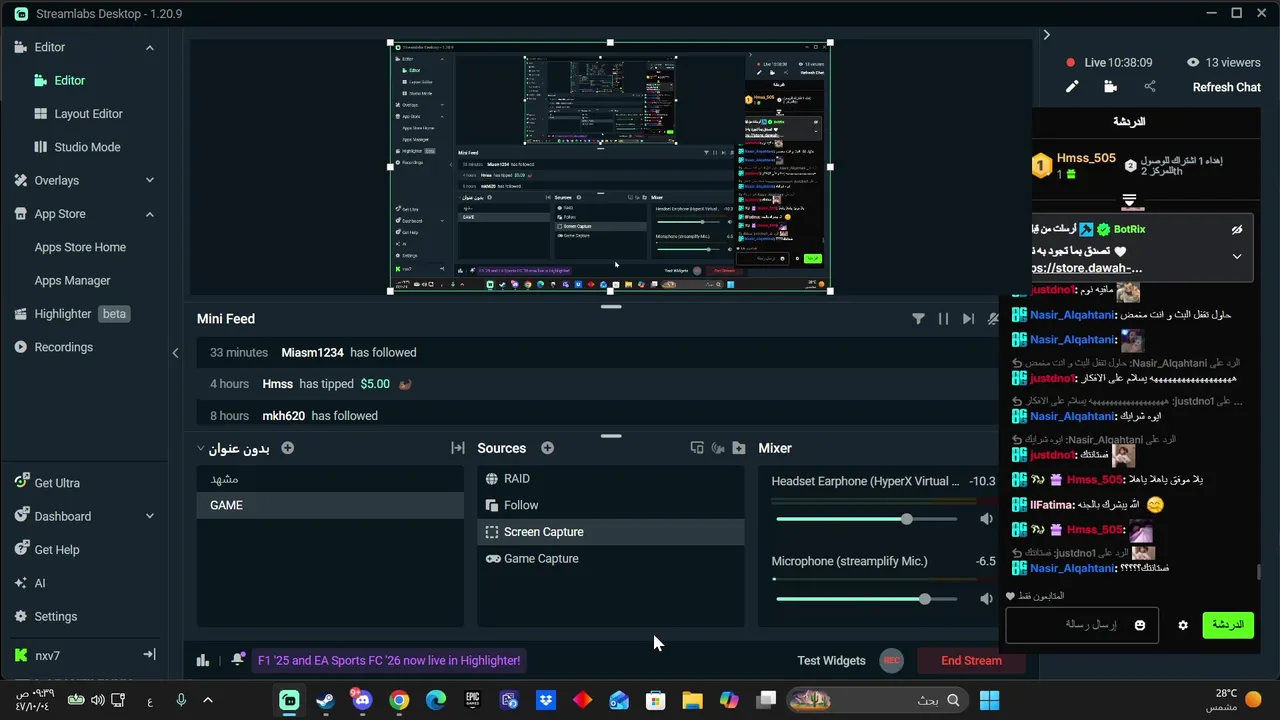Collapse the chat panel arrow
The image size is (1280, 720).
coord(1046,35)
